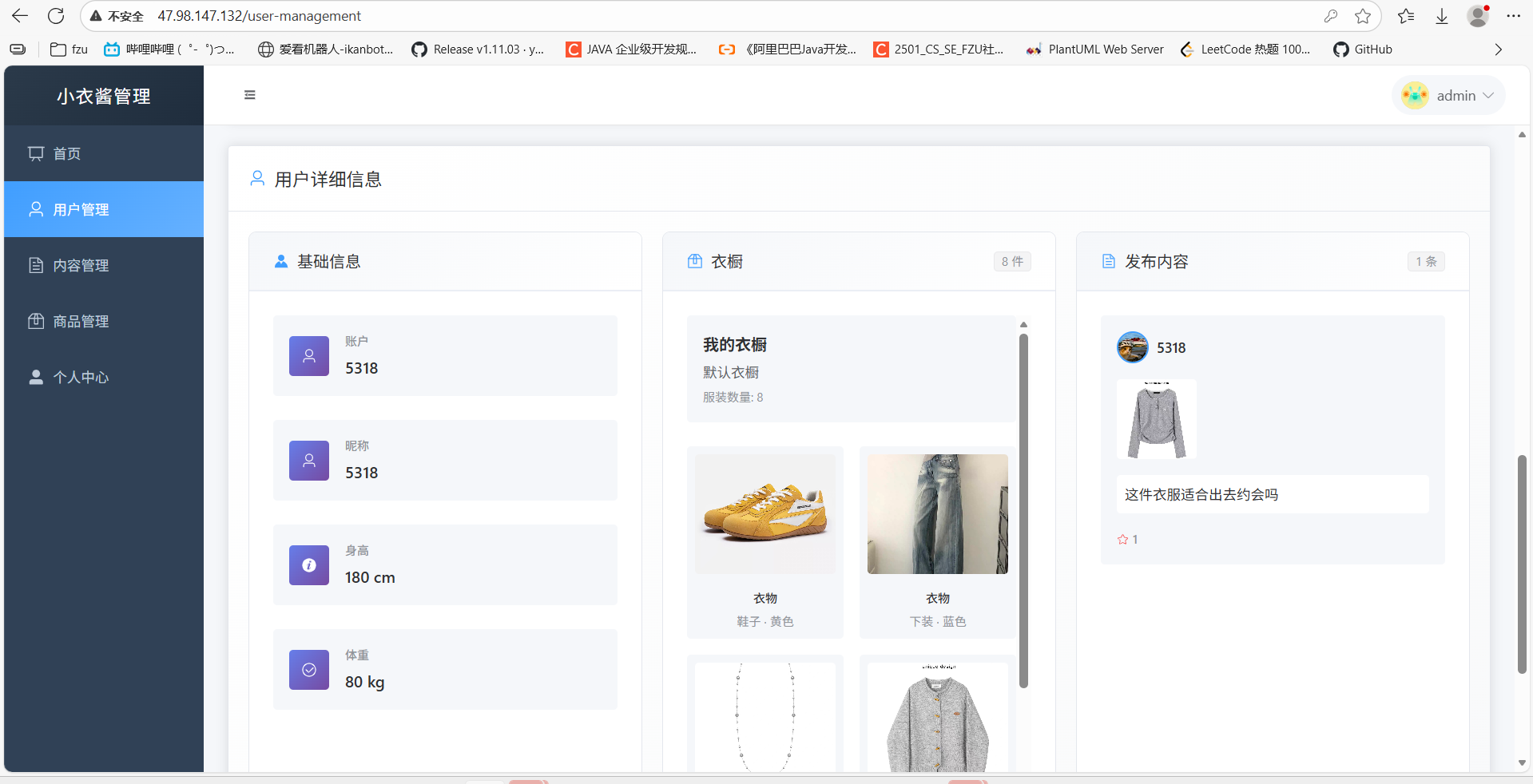Open the PlantUML Web Server bookmark
Image resolution: width=1533 pixels, height=784 pixels.
(x=1095, y=49)
